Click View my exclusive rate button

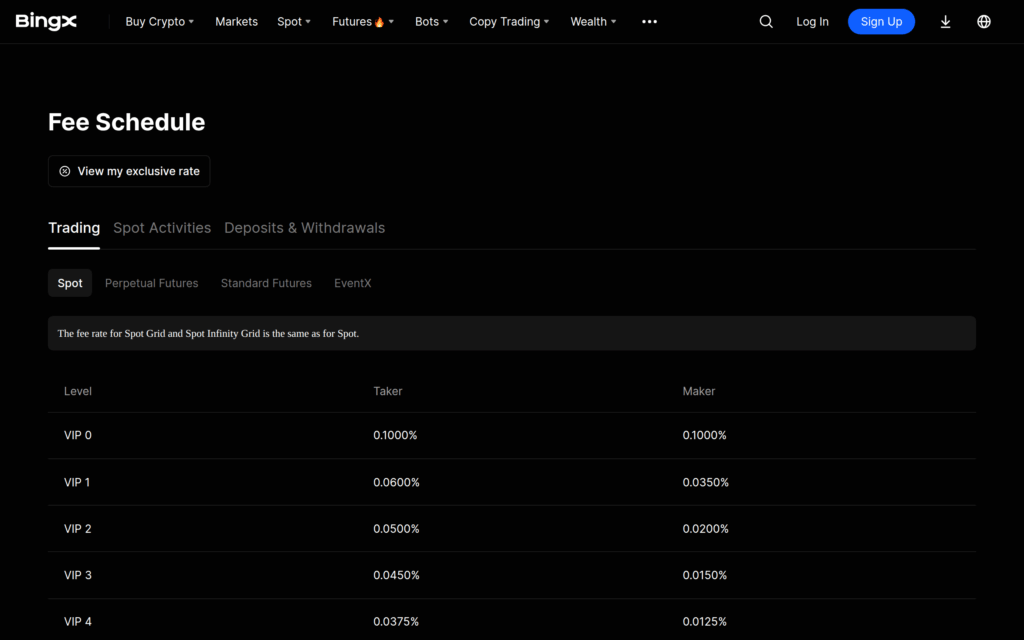(x=129, y=171)
